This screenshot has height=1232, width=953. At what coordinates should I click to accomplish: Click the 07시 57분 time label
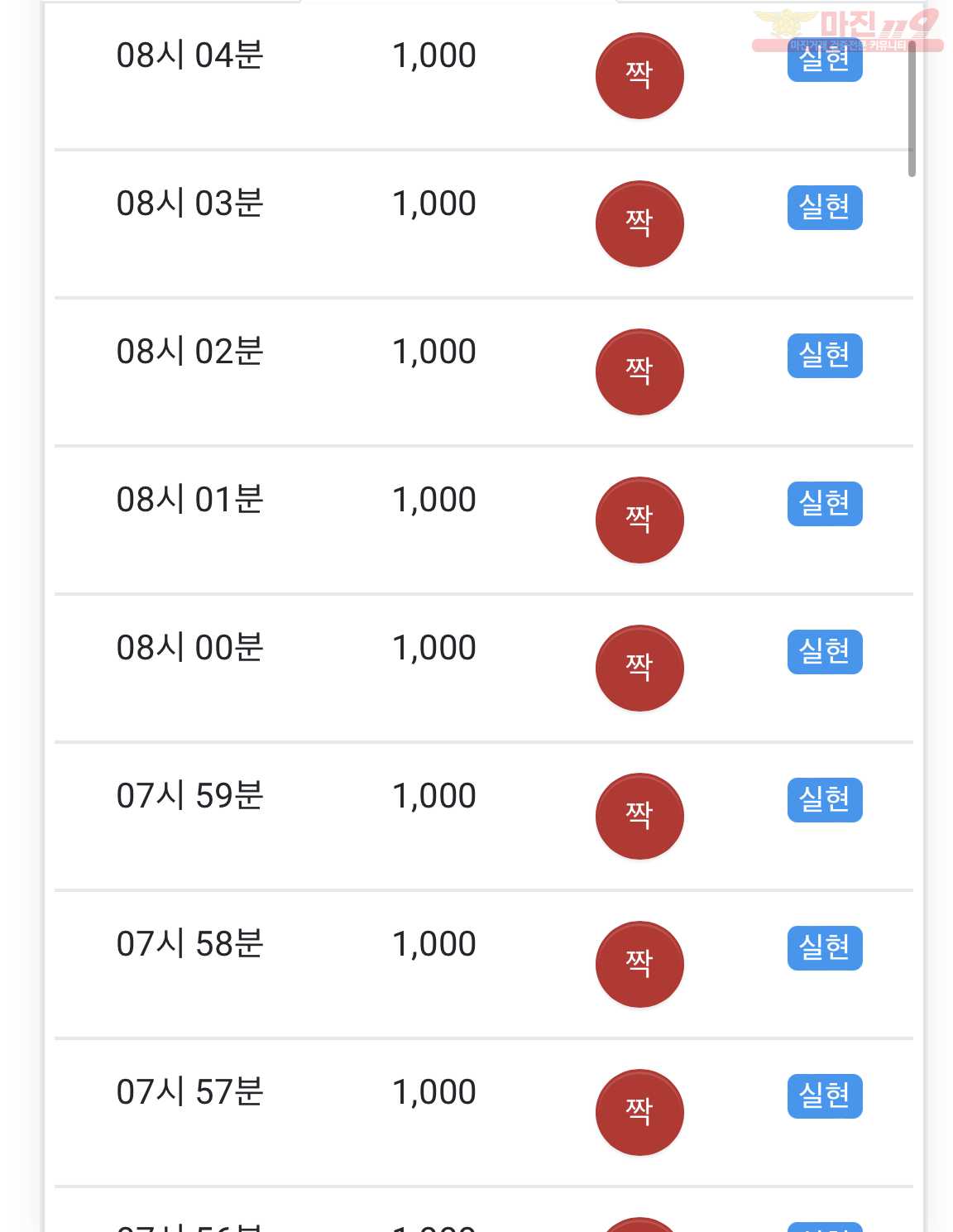click(x=189, y=1092)
